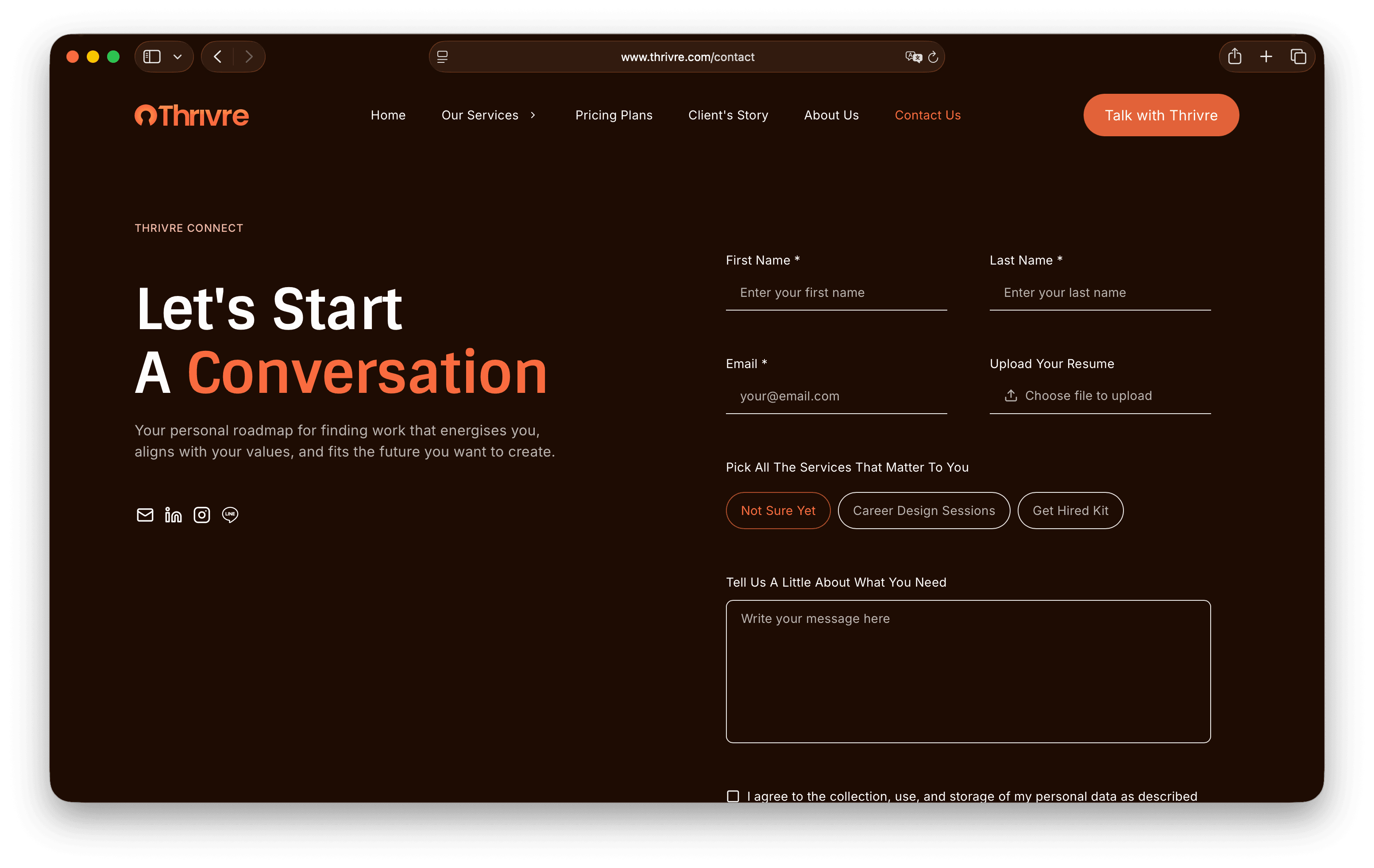The width and height of the screenshot is (1374, 868).
Task: Click the email envelope social icon
Action: pyautogui.click(x=145, y=515)
